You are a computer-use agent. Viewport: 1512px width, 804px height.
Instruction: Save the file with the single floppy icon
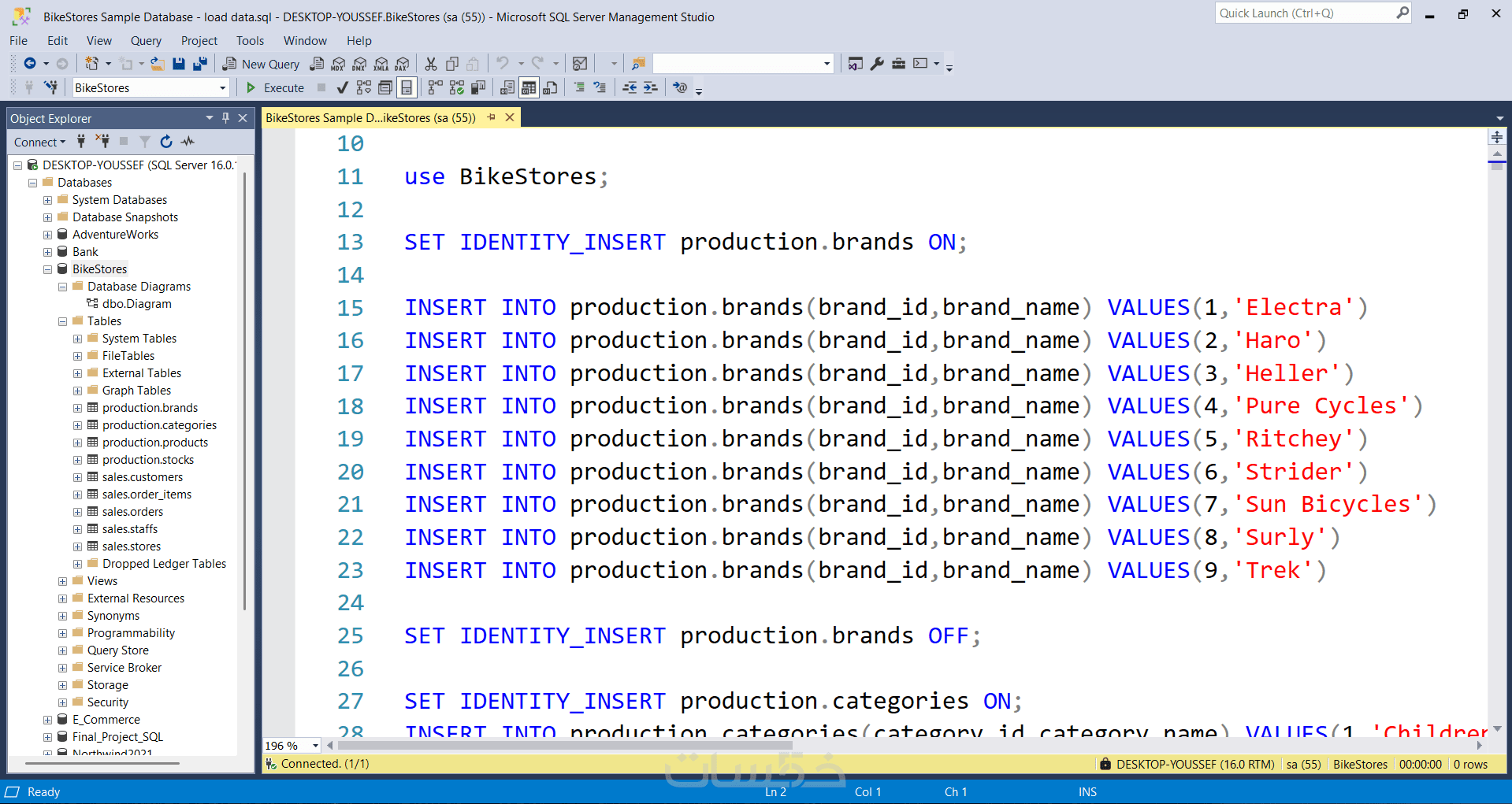(179, 64)
